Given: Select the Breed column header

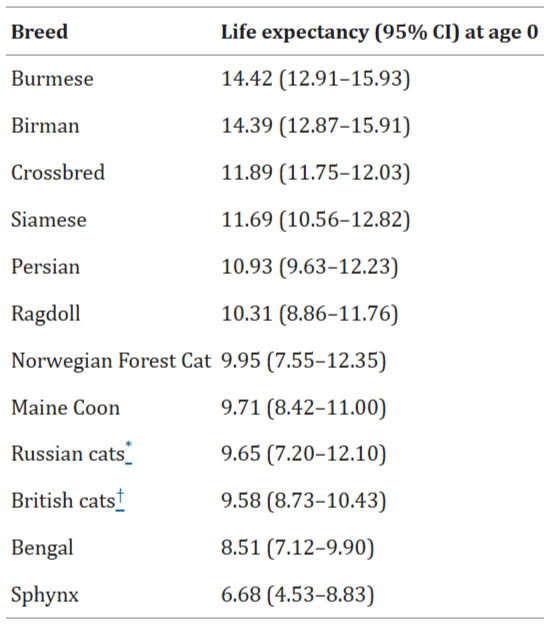Looking at the screenshot, I should (39, 32).
